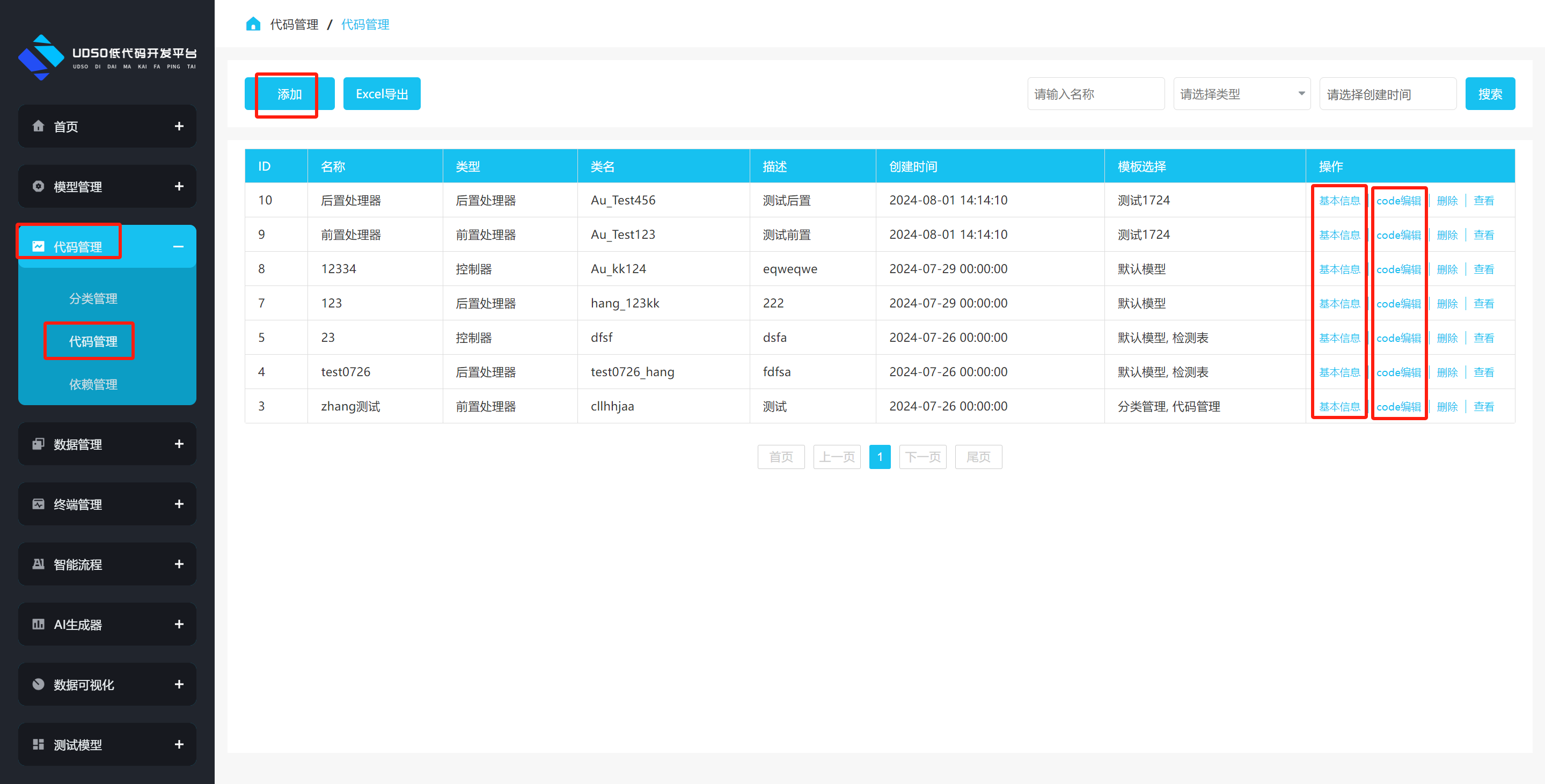This screenshot has width=1545, height=784.
Task: Click code编辑 link for Au_Test456 row
Action: coord(1398,200)
